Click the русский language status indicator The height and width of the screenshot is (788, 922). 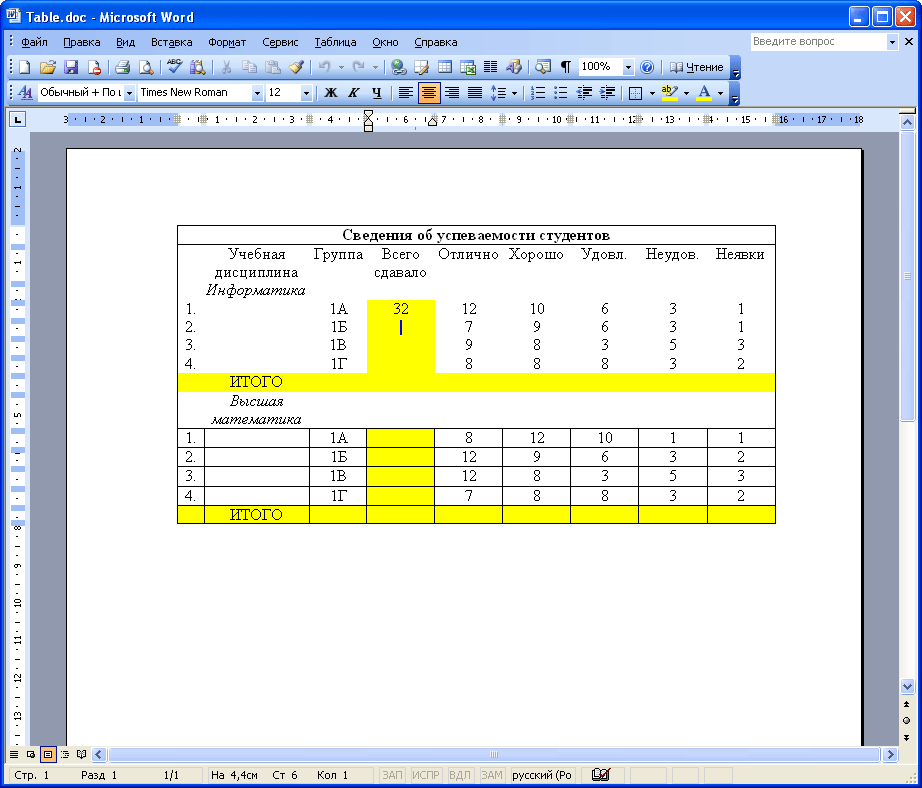click(x=542, y=775)
